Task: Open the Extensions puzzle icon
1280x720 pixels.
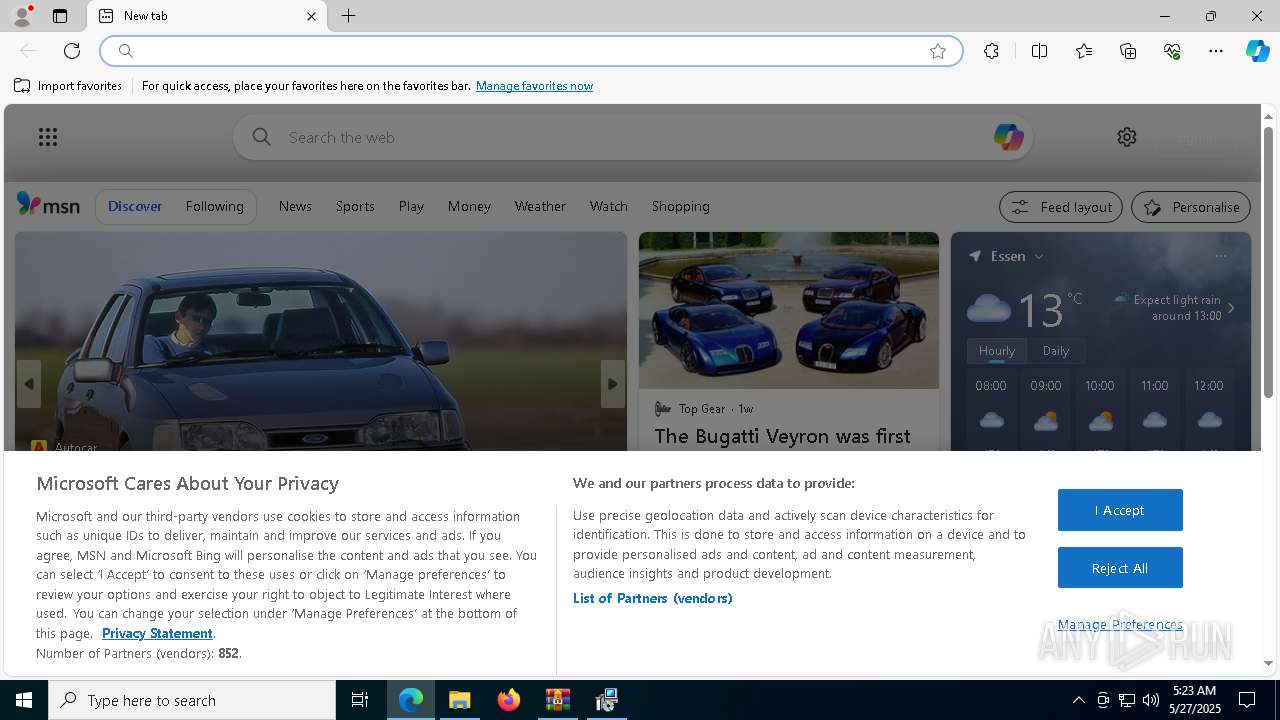Action: (x=991, y=51)
